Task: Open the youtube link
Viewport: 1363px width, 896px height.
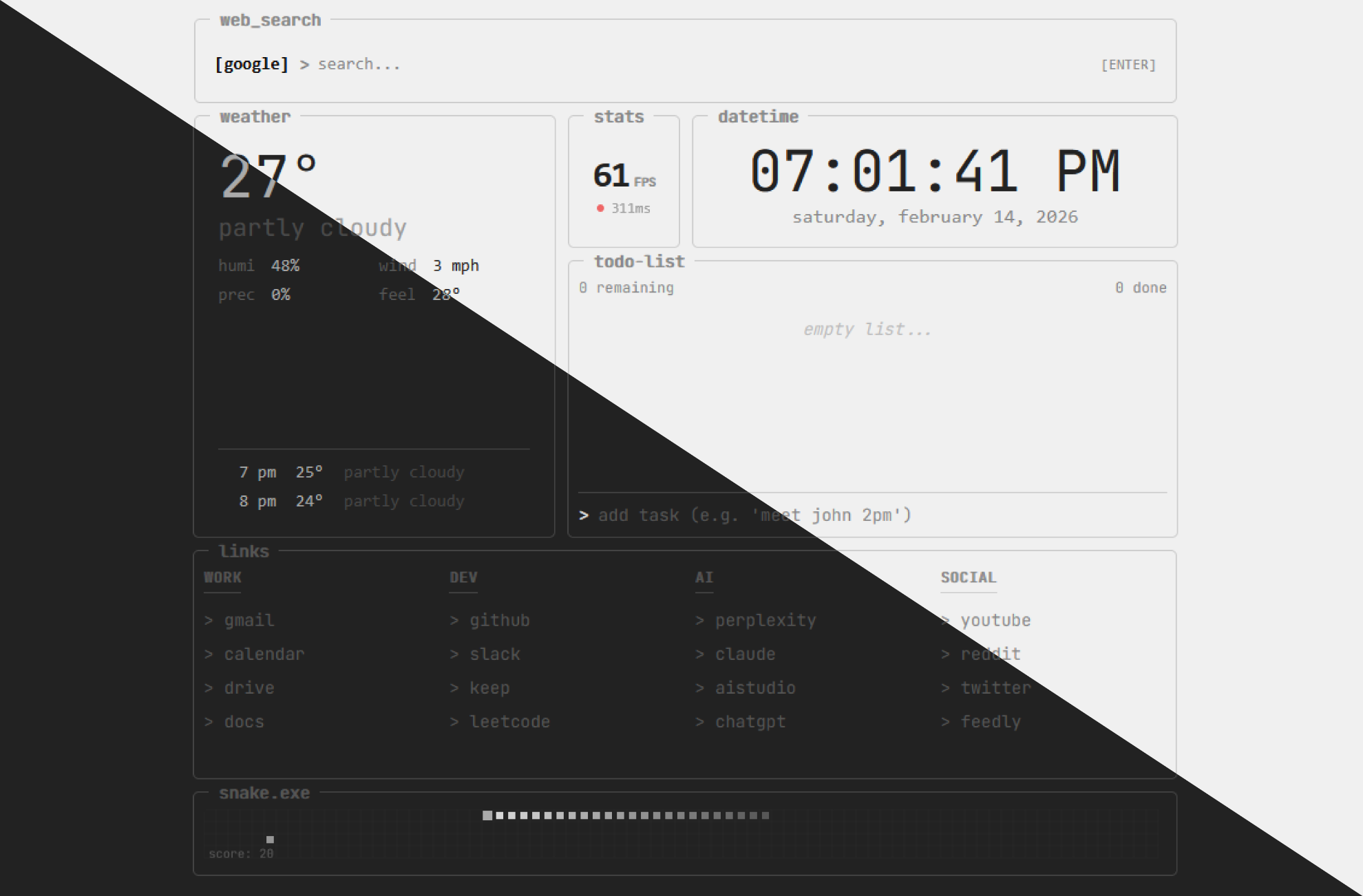Action: point(995,620)
